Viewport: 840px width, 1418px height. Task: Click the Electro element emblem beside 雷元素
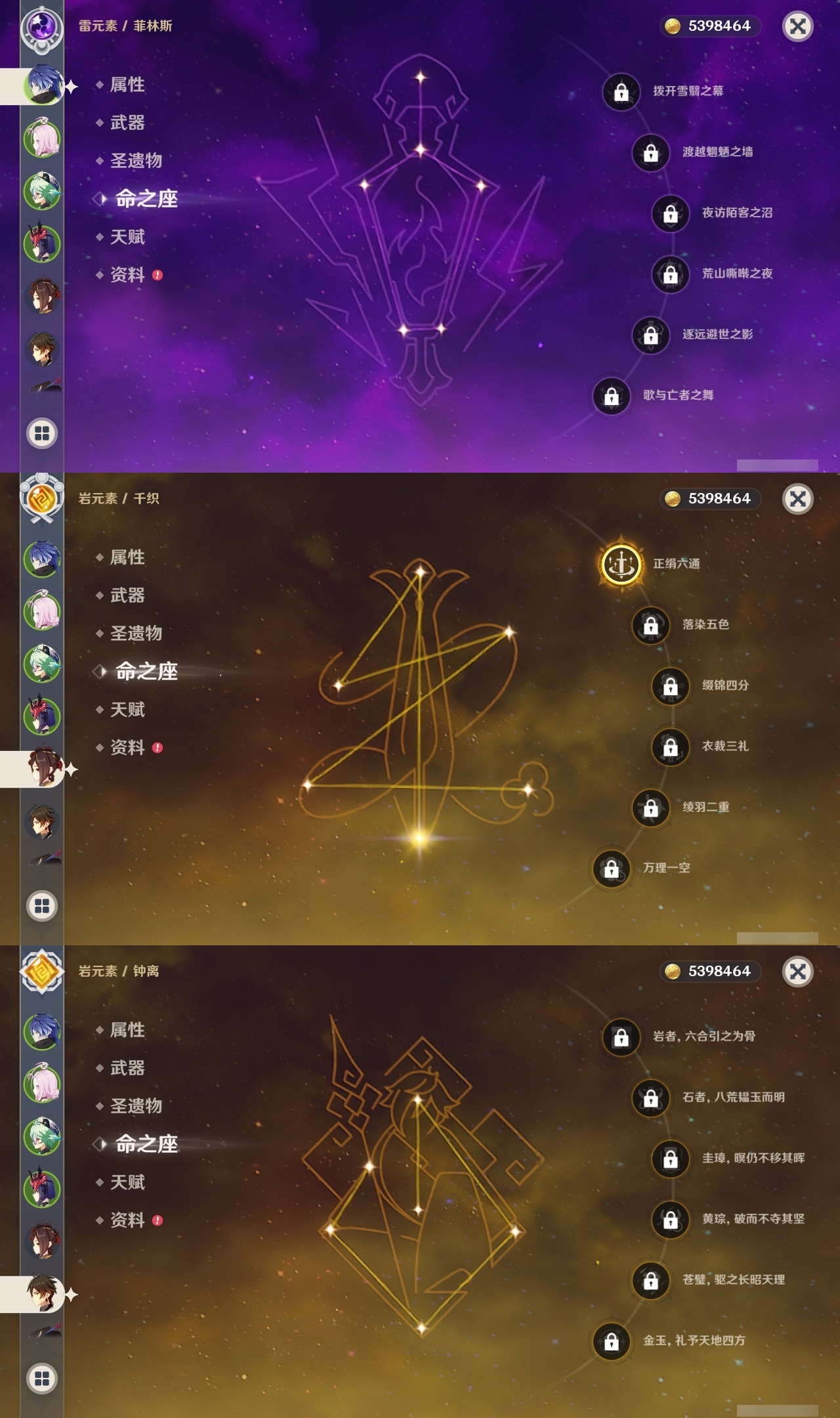pos(41,27)
